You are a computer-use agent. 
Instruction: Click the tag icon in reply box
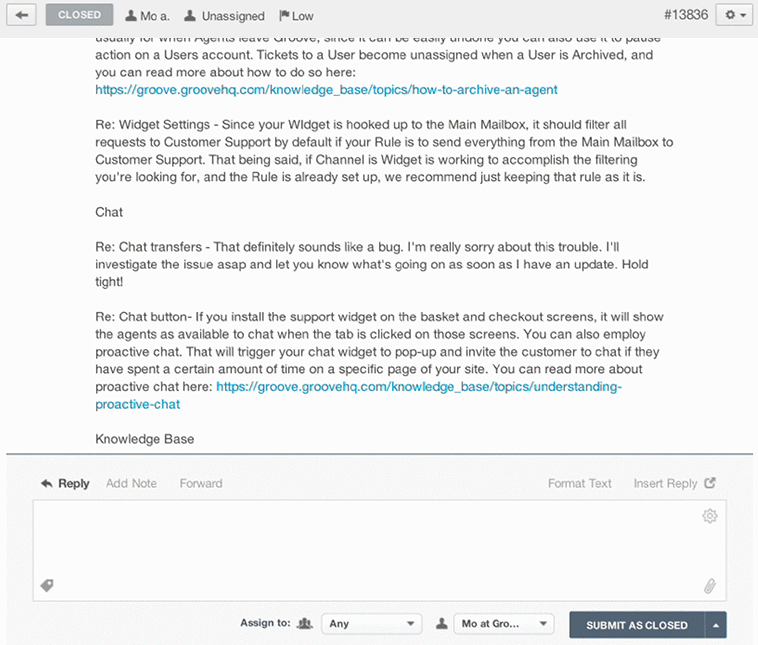(x=47, y=585)
